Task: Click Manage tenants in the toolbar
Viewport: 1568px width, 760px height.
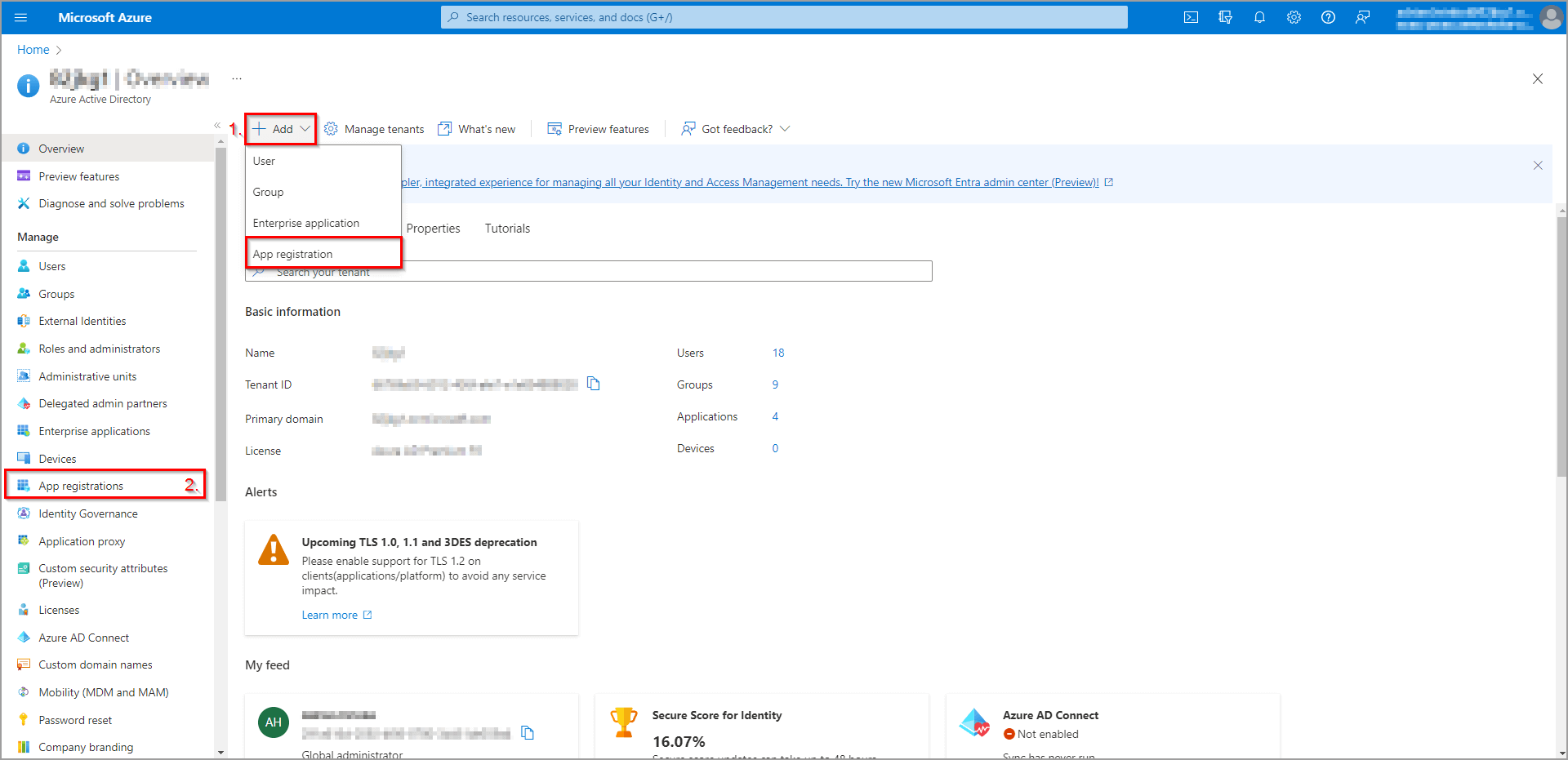Action: coord(374,129)
